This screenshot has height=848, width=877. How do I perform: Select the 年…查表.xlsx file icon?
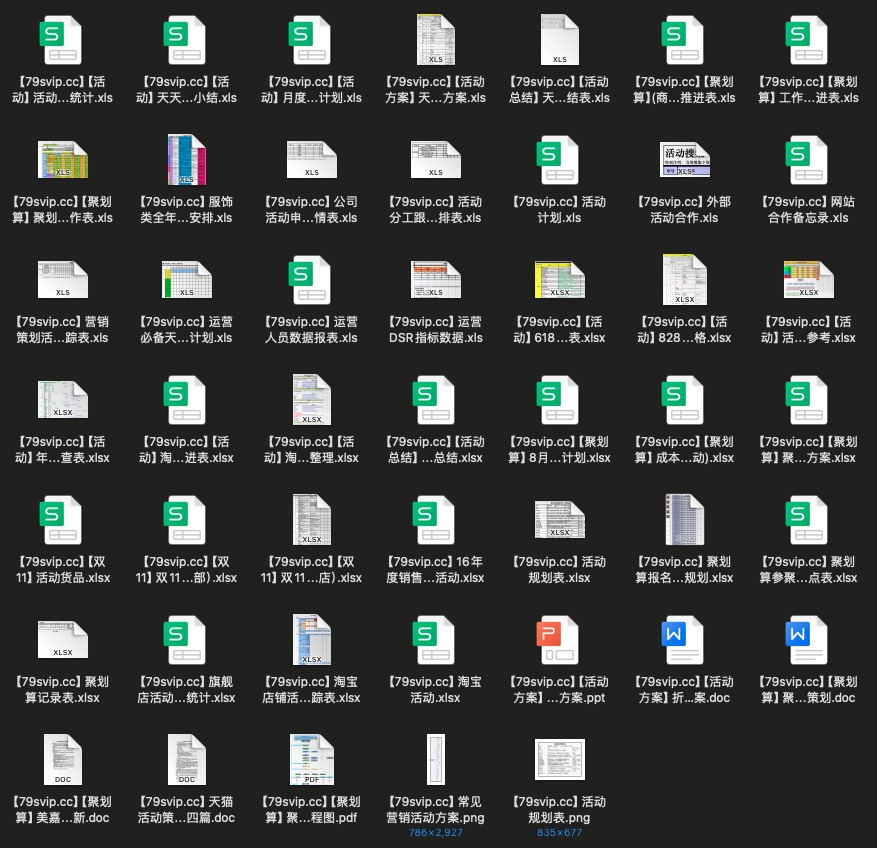tap(62, 400)
